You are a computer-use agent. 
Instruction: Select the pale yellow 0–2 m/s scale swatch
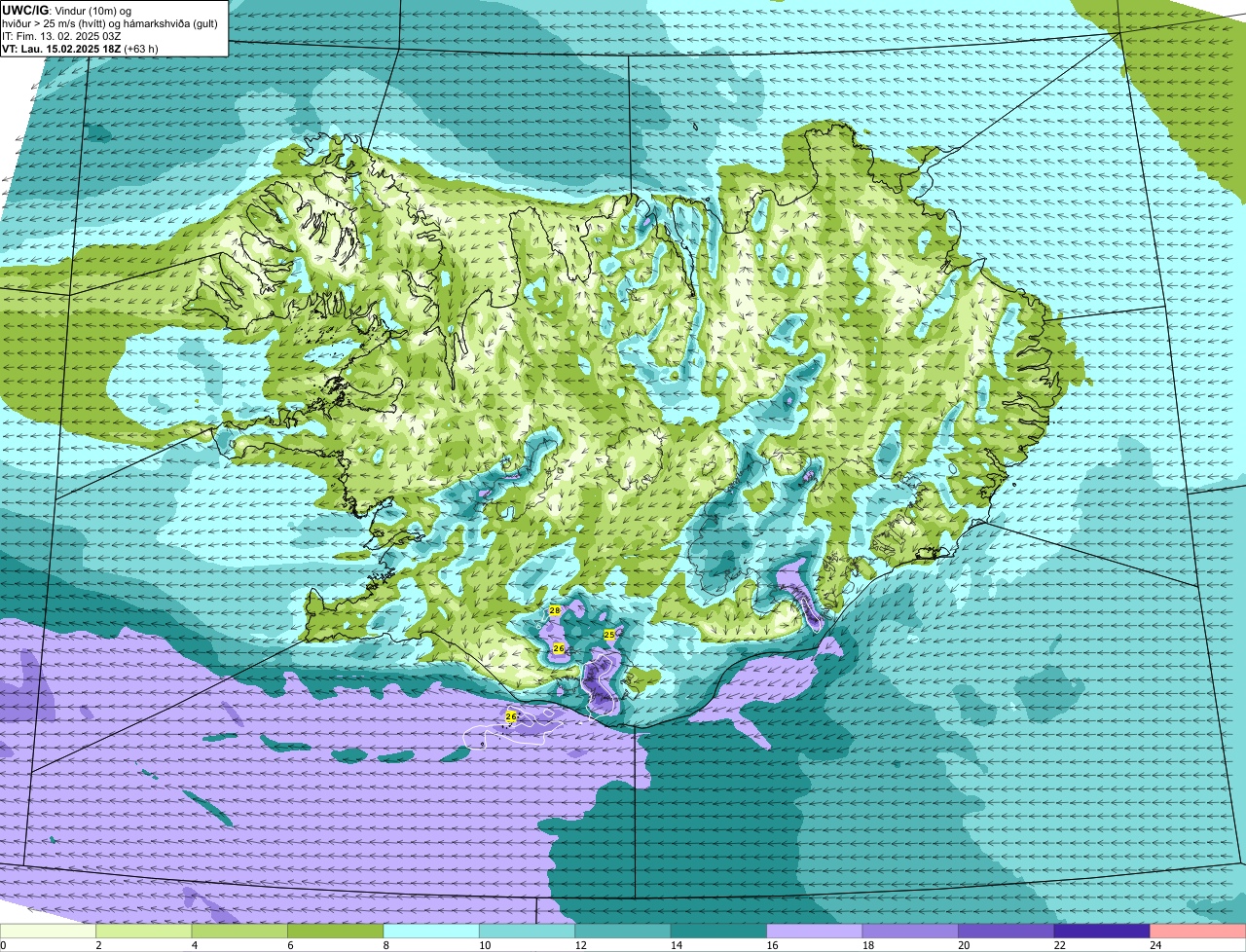pyautogui.click(x=48, y=932)
